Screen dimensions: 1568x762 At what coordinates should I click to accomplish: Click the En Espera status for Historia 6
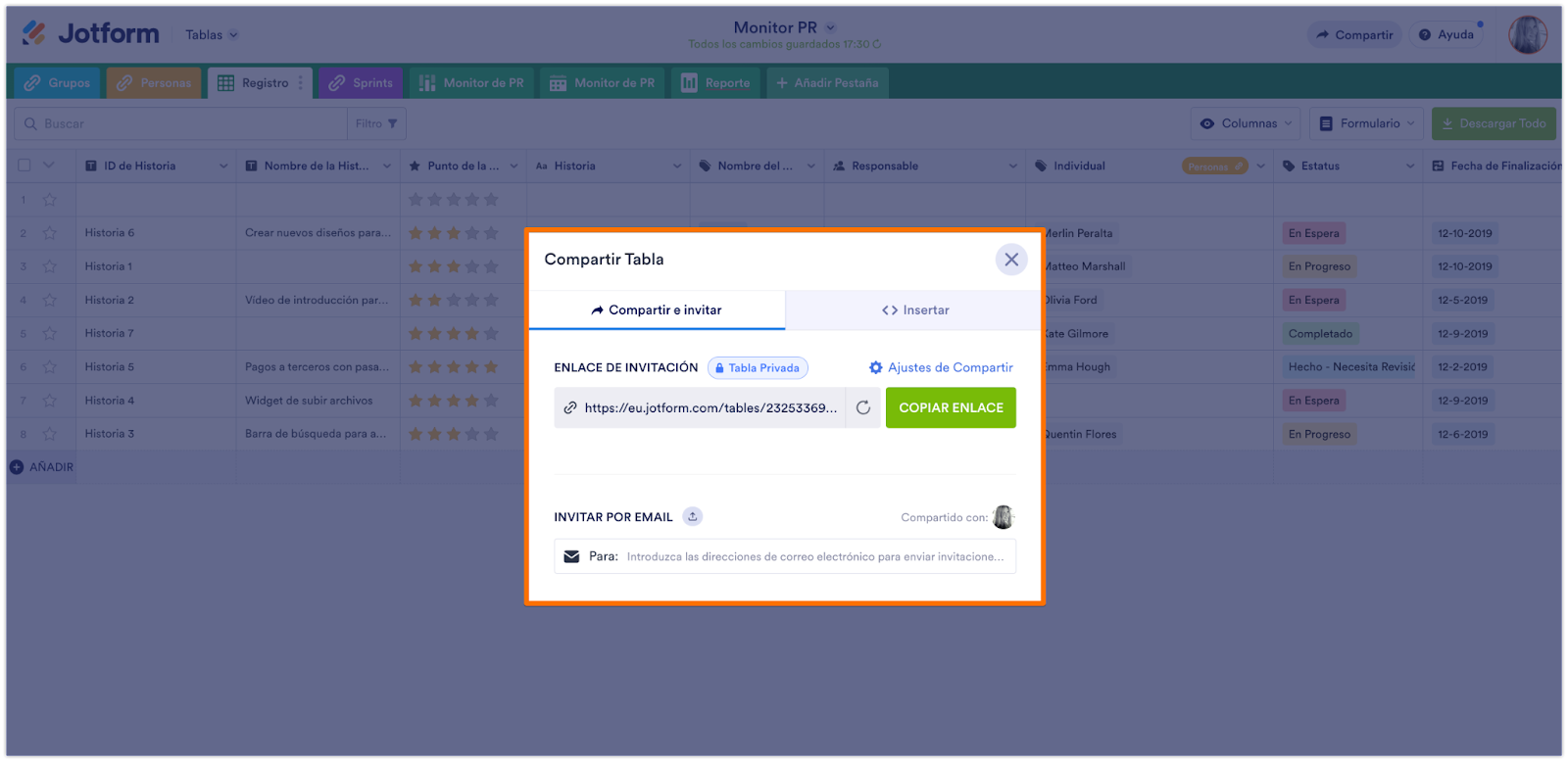point(1313,233)
